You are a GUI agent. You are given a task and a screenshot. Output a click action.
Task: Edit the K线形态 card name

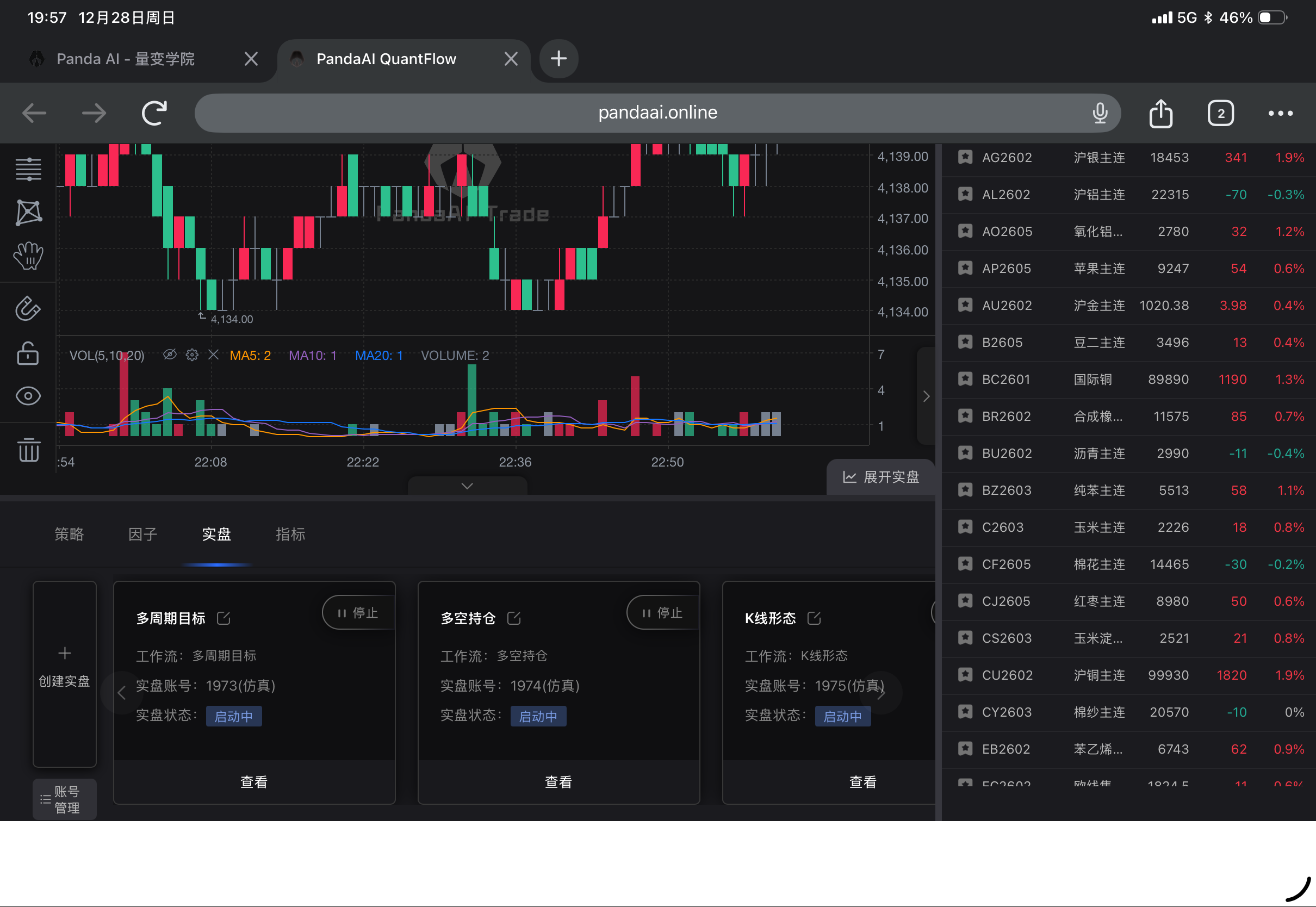(814, 618)
